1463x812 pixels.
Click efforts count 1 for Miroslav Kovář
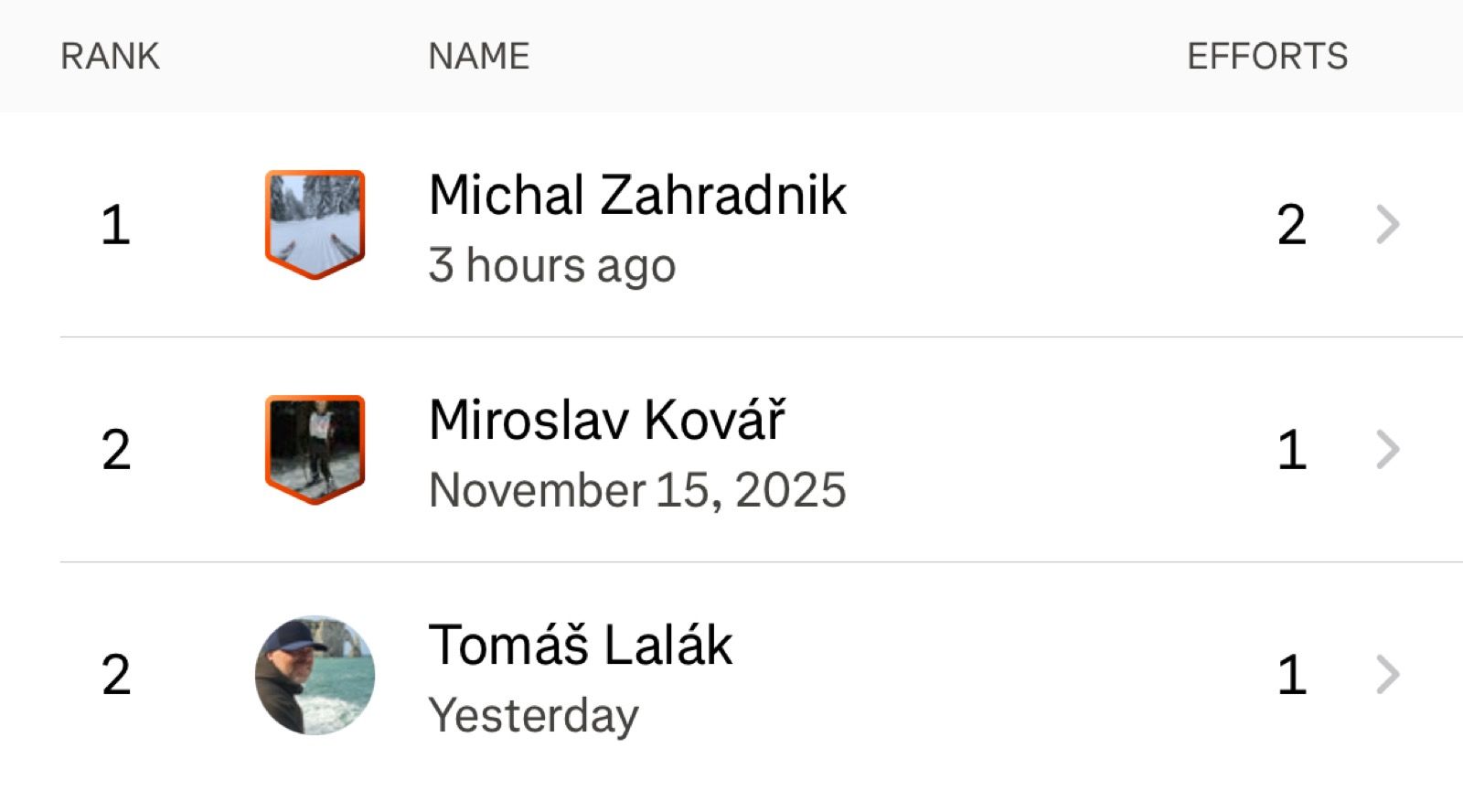tap(1291, 450)
